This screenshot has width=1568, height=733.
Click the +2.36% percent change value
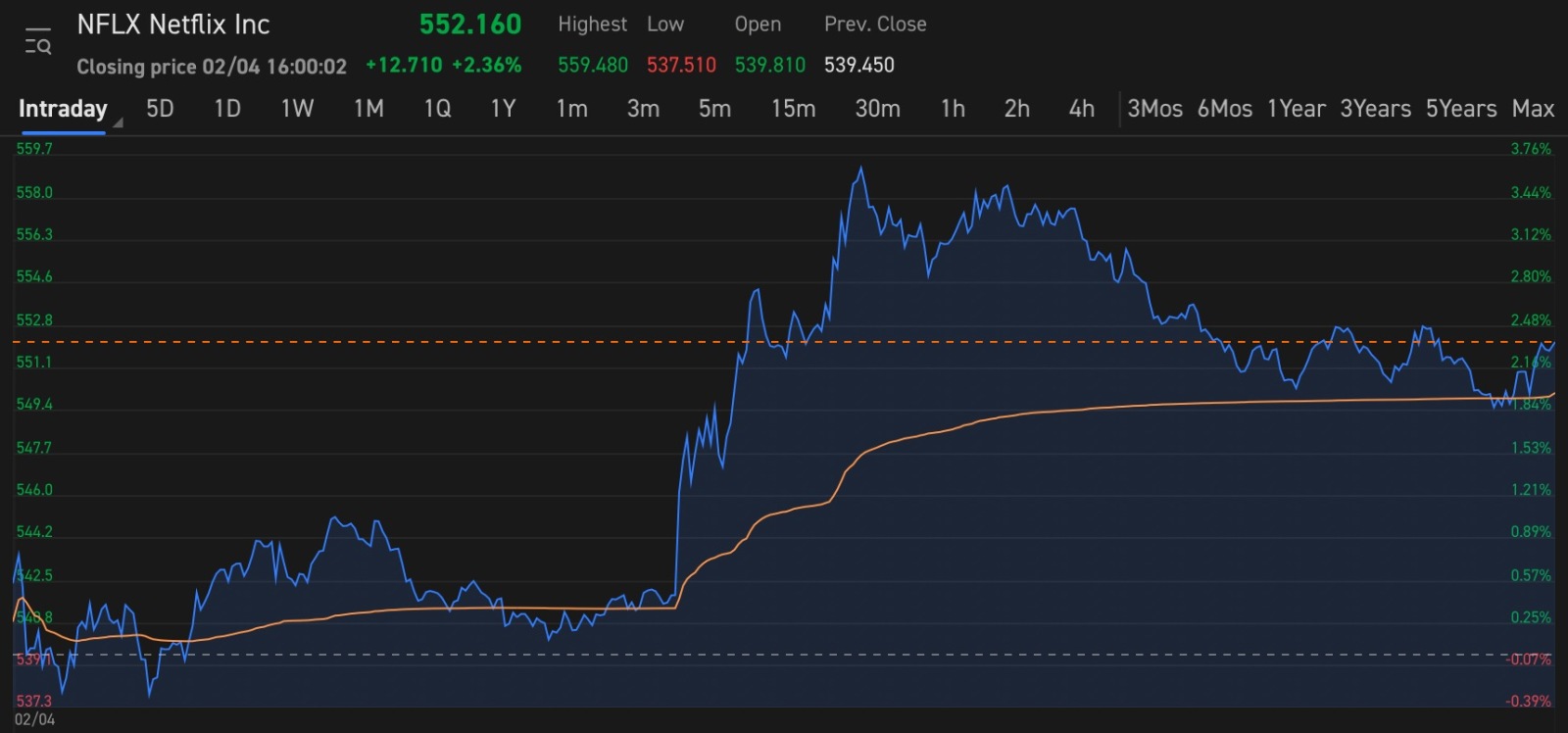[486, 65]
